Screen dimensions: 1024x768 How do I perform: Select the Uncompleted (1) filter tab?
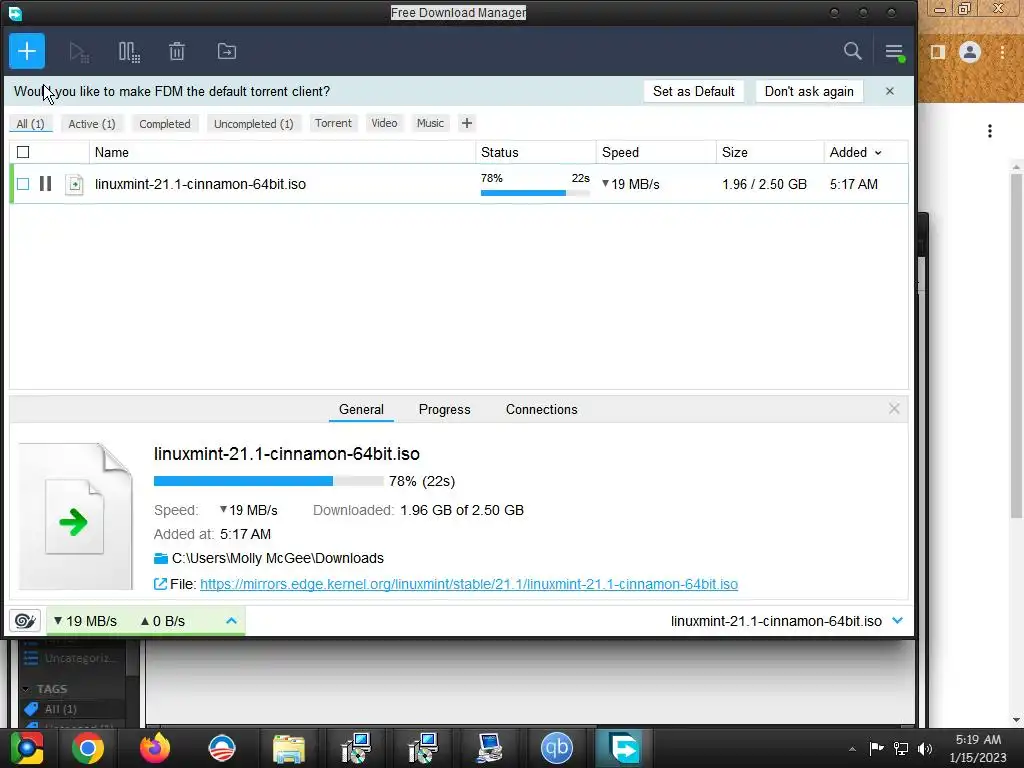[x=254, y=124]
